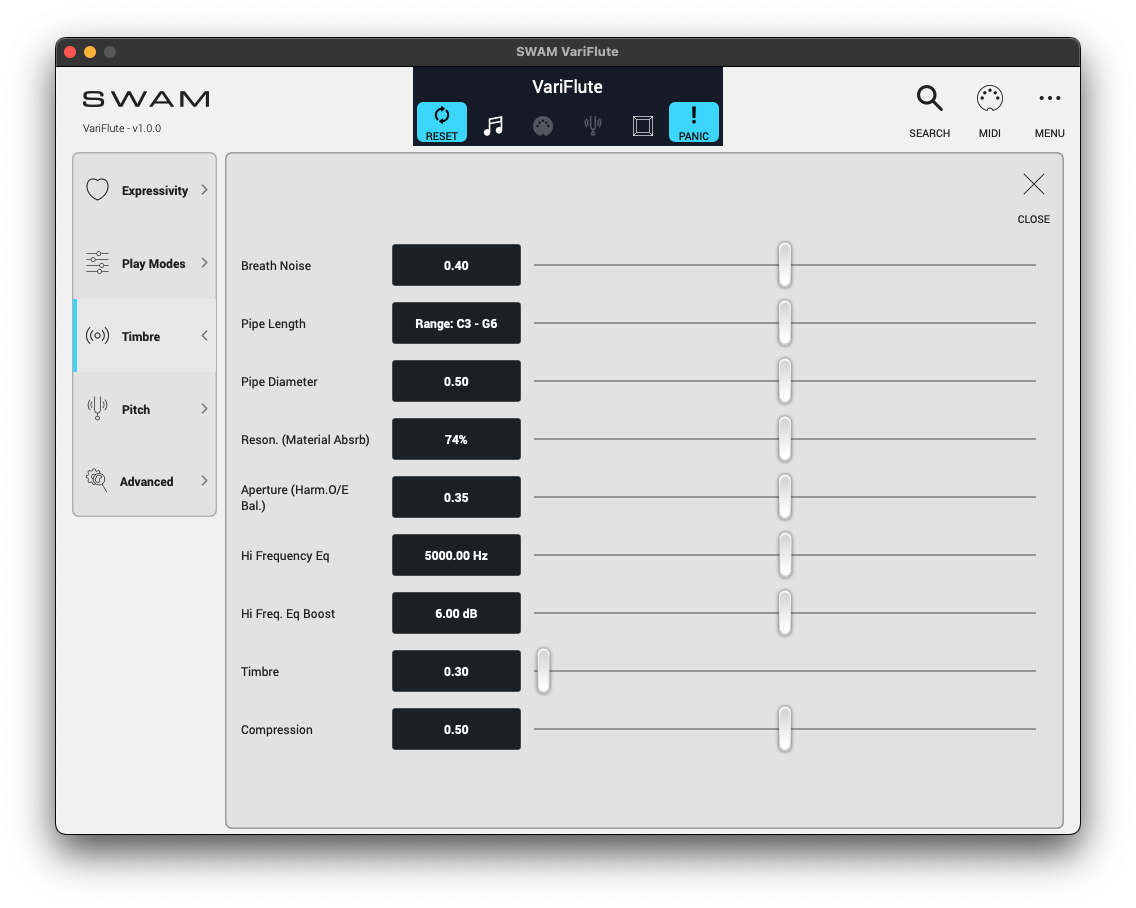Open the three-dot MENU
Viewport: 1136px width, 908px height.
1049,112
